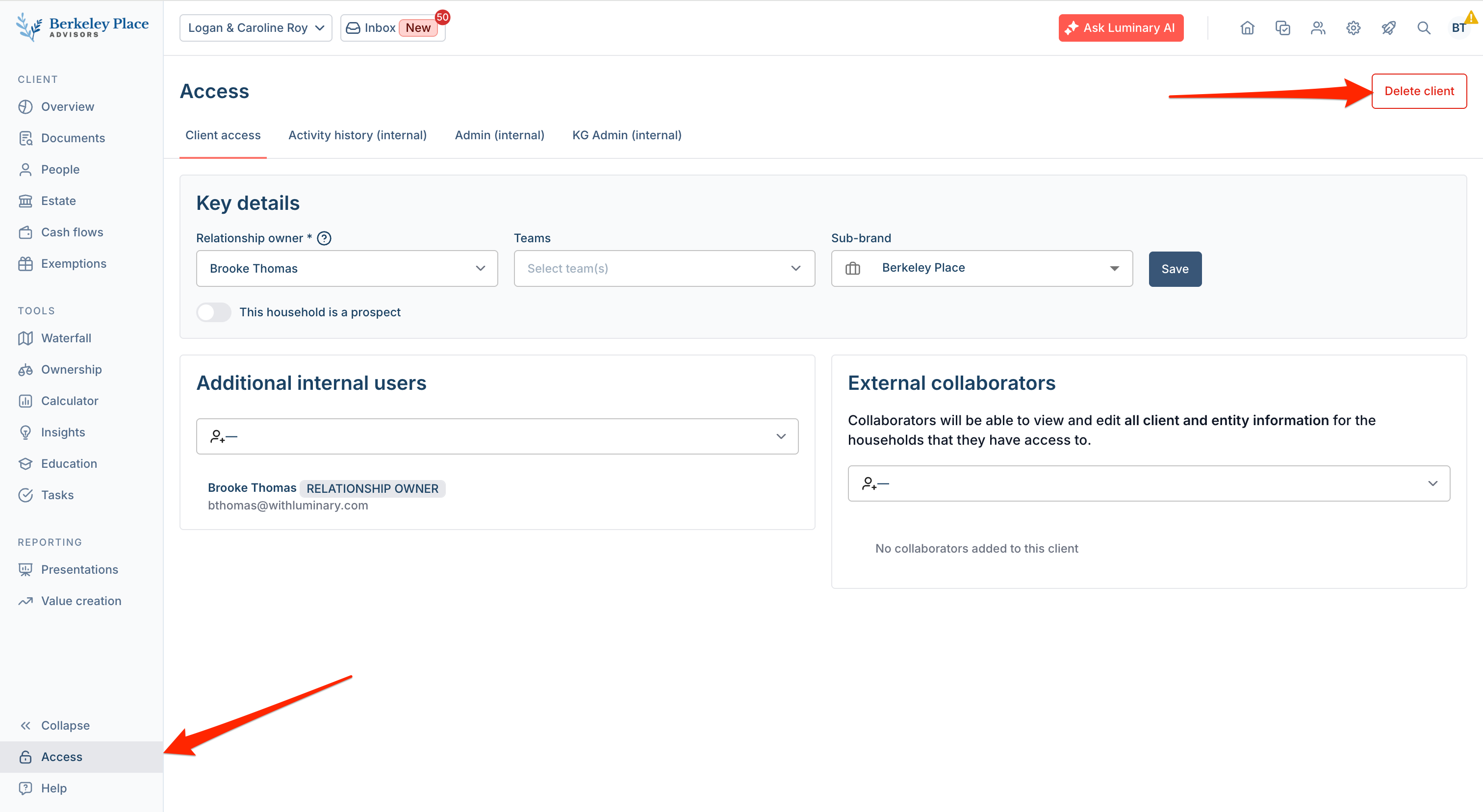Click the bthomas@withluminary.com email text

point(288,505)
